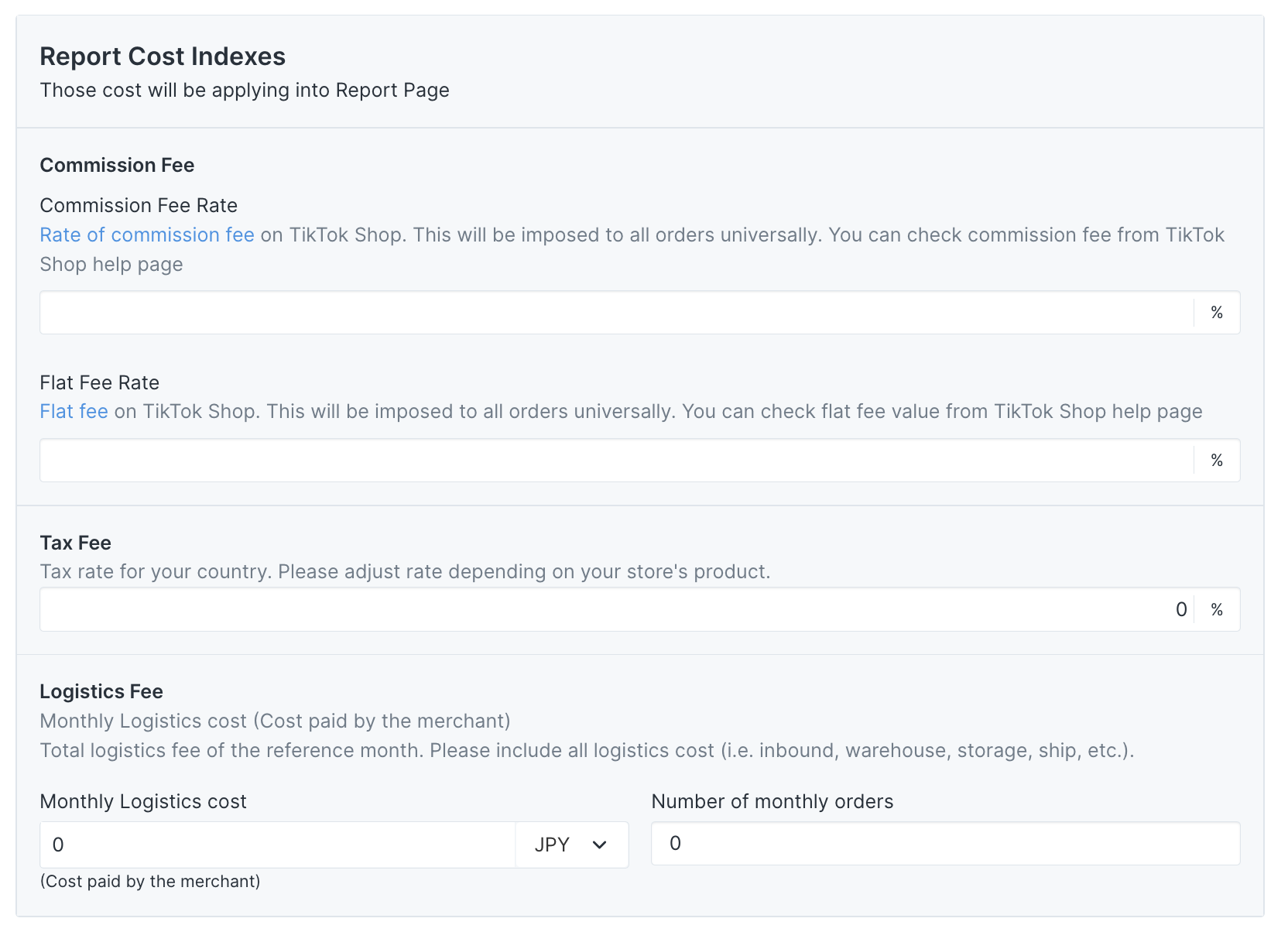Focus the Flat Fee Rate input box
Viewport: 1288px width, 932px height.
tap(616, 461)
